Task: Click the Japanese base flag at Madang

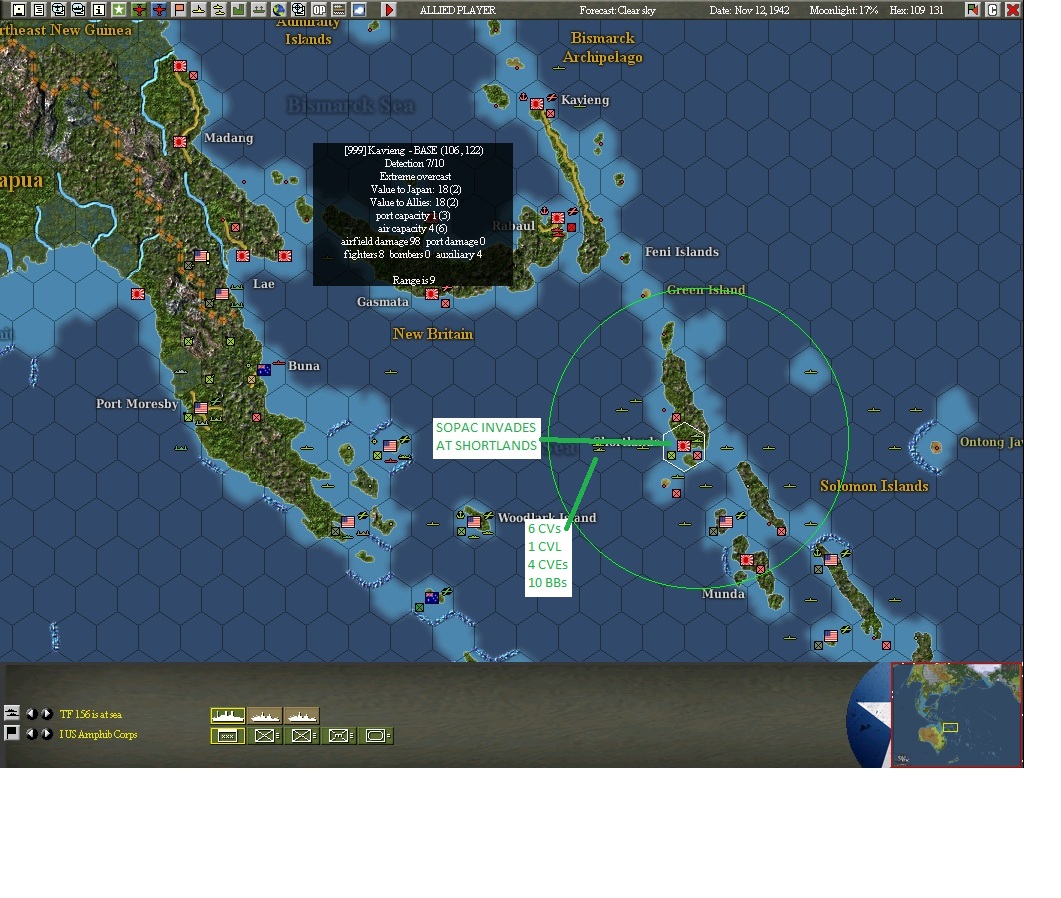Action: (180, 141)
